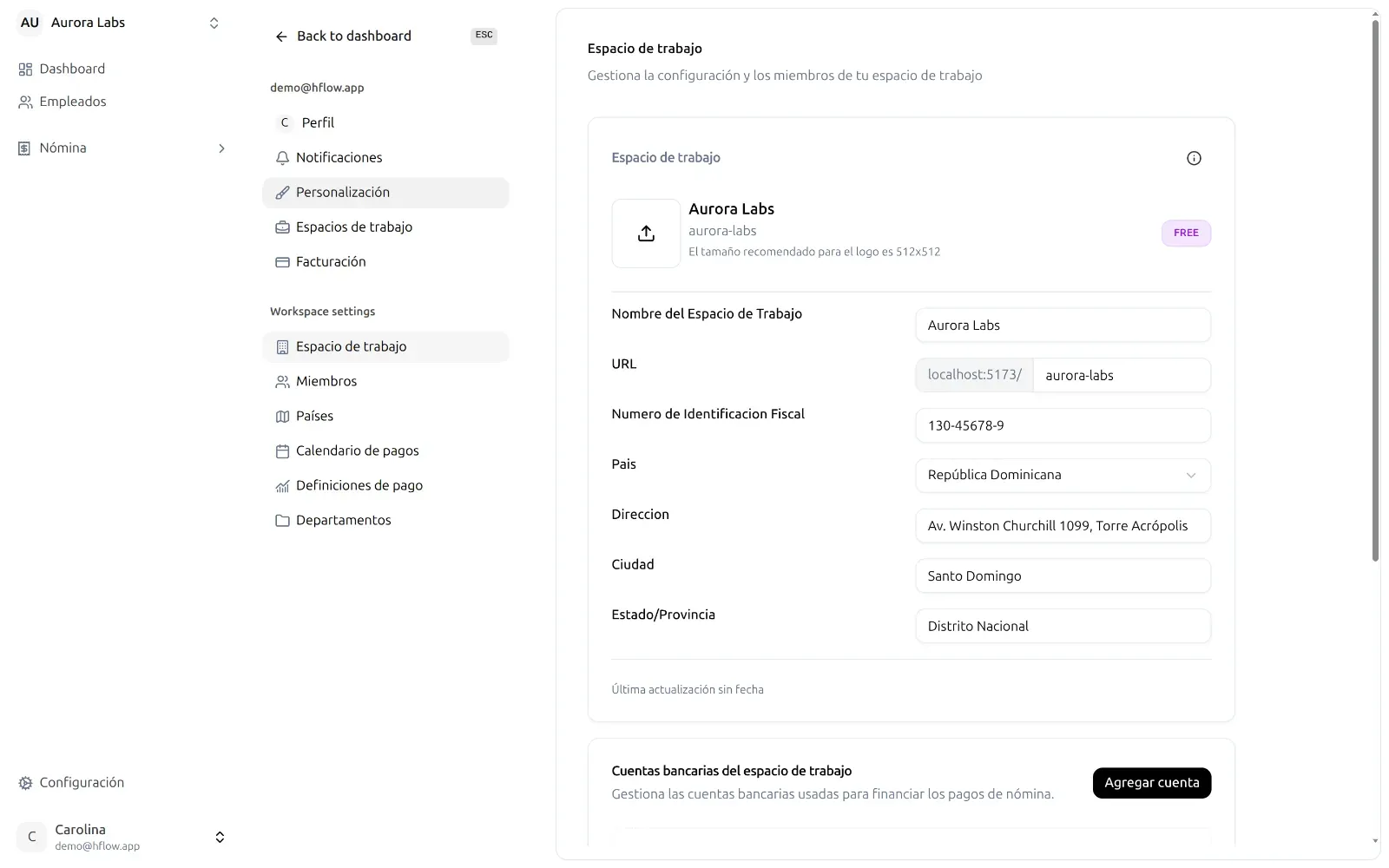Open the Aurora Labs workspace switcher
The height and width of the screenshot is (868, 1389).
119,23
